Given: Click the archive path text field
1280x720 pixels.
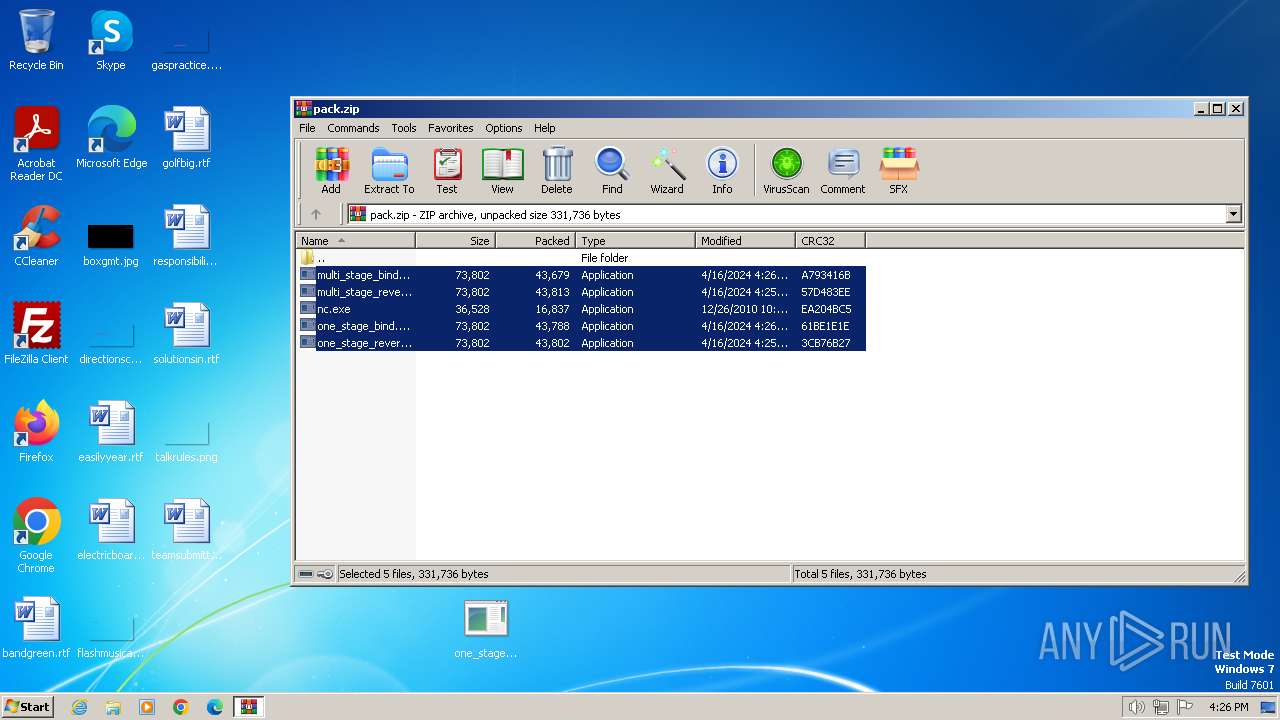Looking at the screenshot, I should click(785, 214).
